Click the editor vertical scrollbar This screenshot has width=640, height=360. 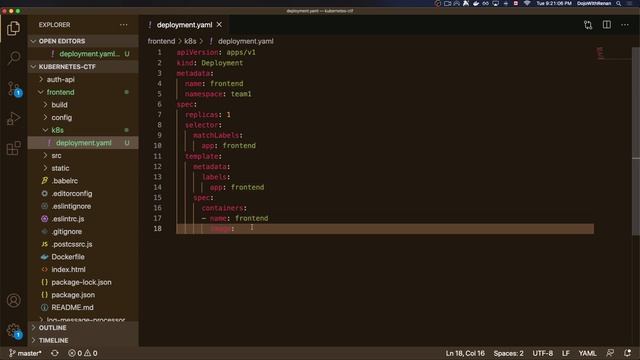click(636, 141)
